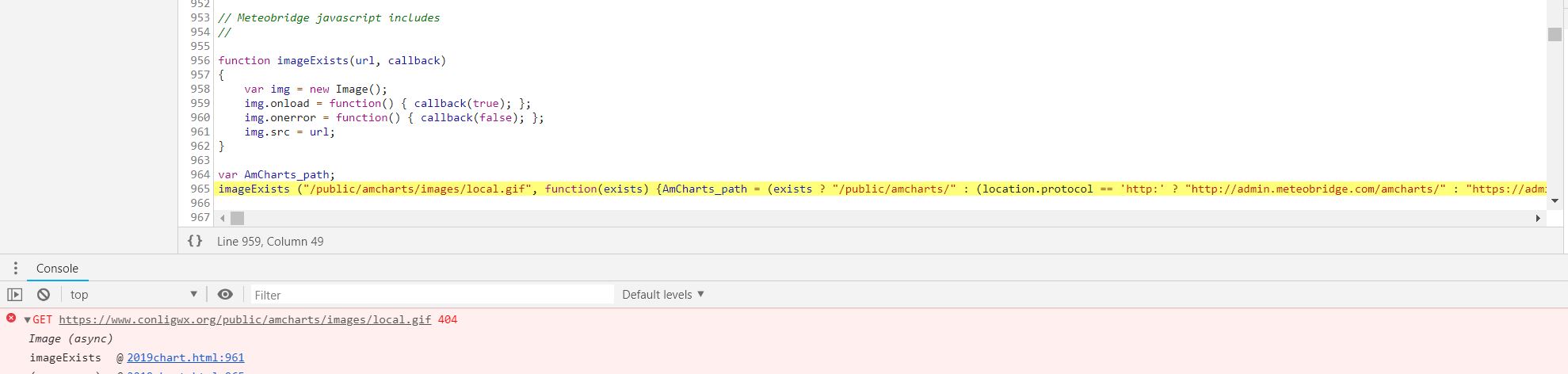
Task: Click the pretty print braces icon
Action: [195, 241]
